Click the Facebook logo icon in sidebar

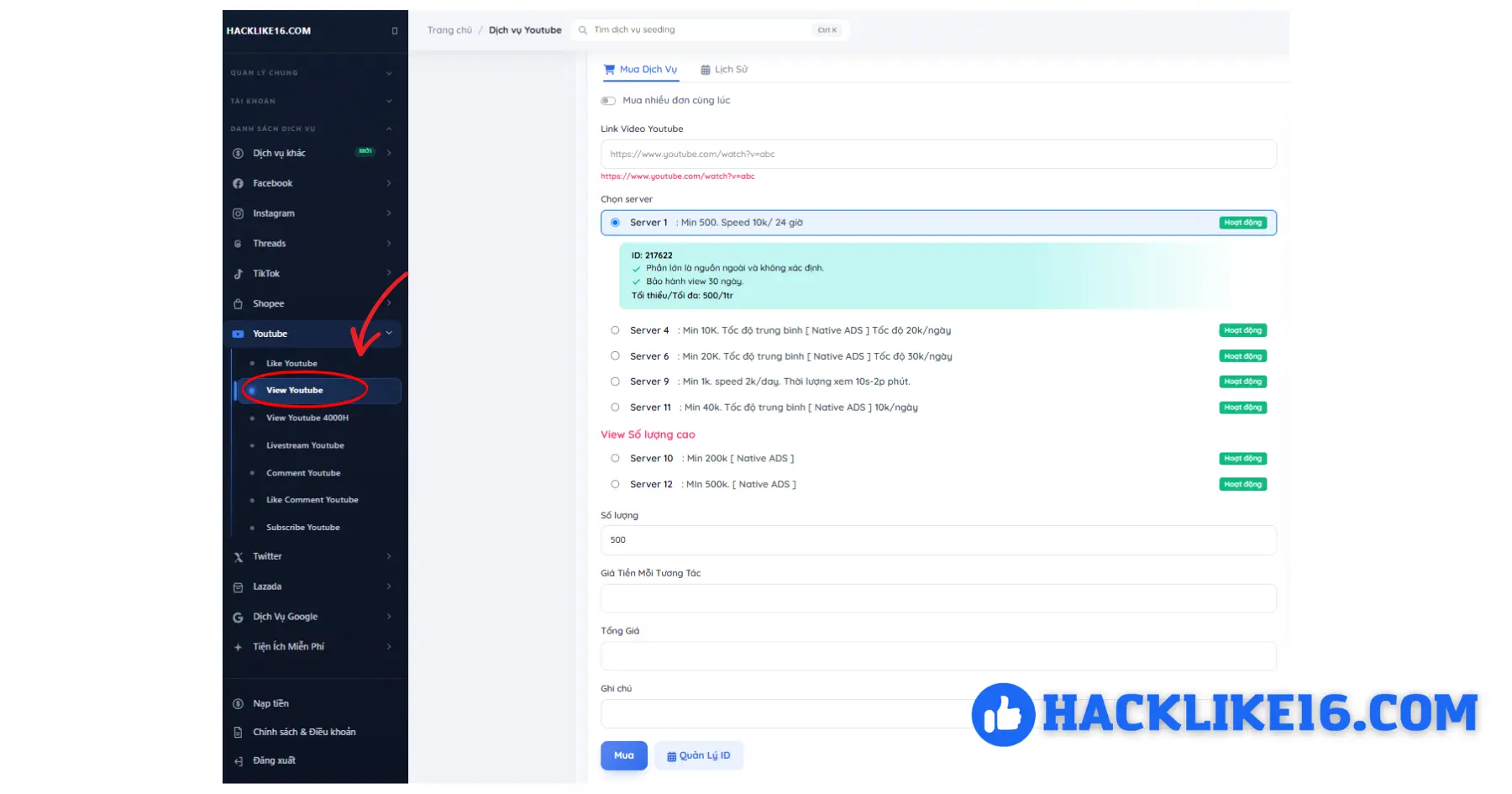238,183
